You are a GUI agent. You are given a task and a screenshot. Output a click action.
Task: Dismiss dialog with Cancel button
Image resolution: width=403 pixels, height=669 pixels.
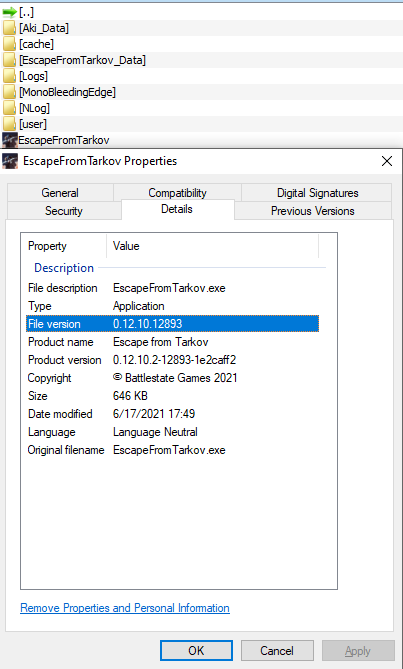[277, 651]
